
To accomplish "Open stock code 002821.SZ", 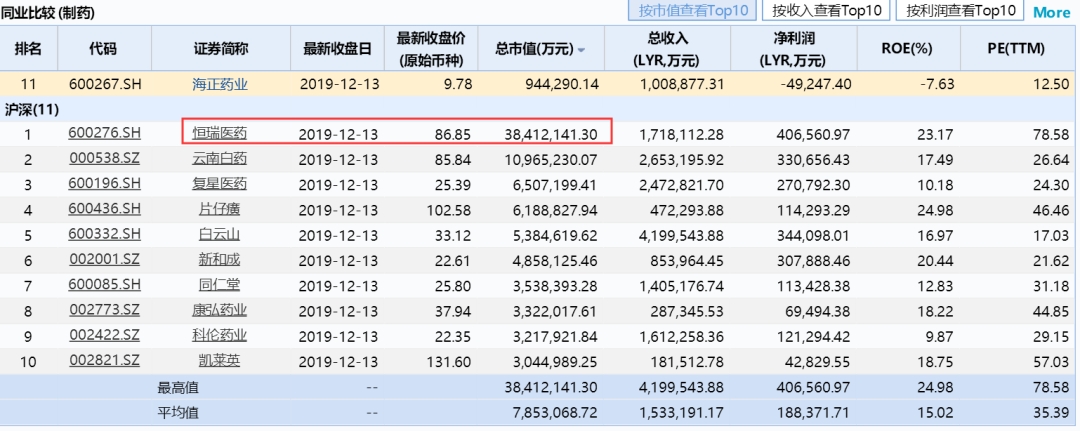I will click(x=104, y=360).
